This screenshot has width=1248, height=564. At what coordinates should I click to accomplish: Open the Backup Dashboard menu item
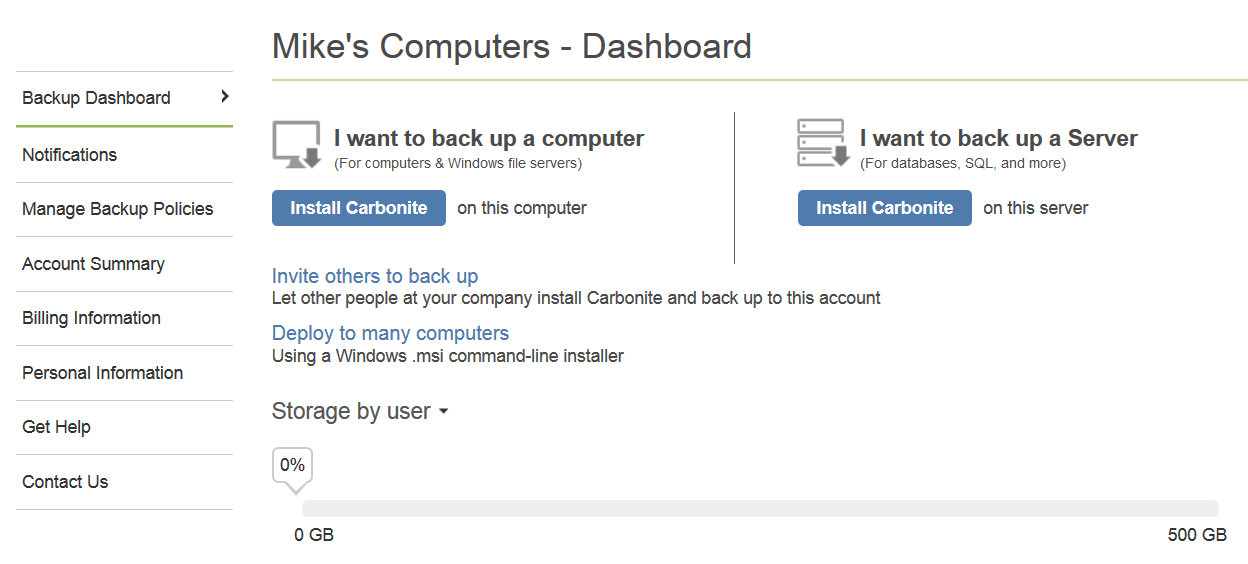pos(97,98)
